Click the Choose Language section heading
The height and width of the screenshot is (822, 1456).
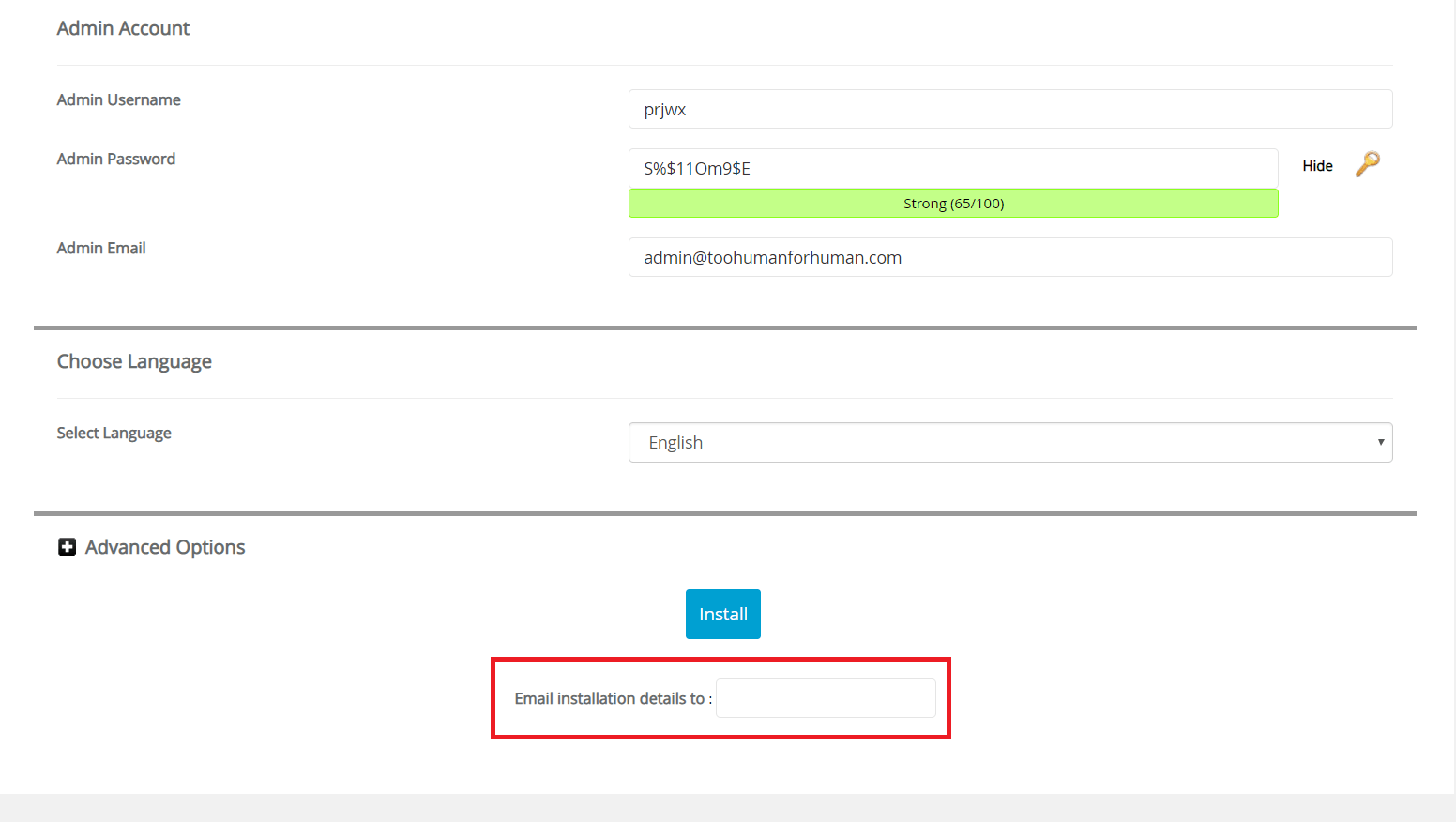point(134,362)
